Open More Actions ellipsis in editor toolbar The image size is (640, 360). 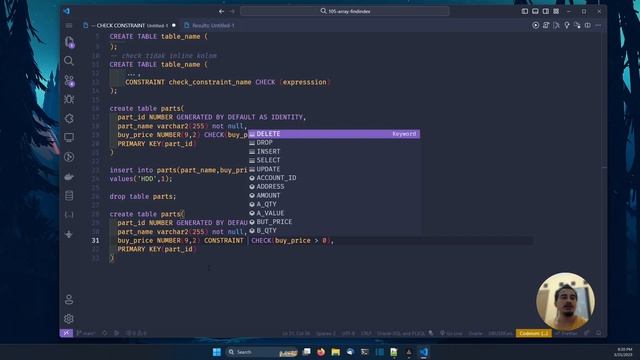(598, 25)
